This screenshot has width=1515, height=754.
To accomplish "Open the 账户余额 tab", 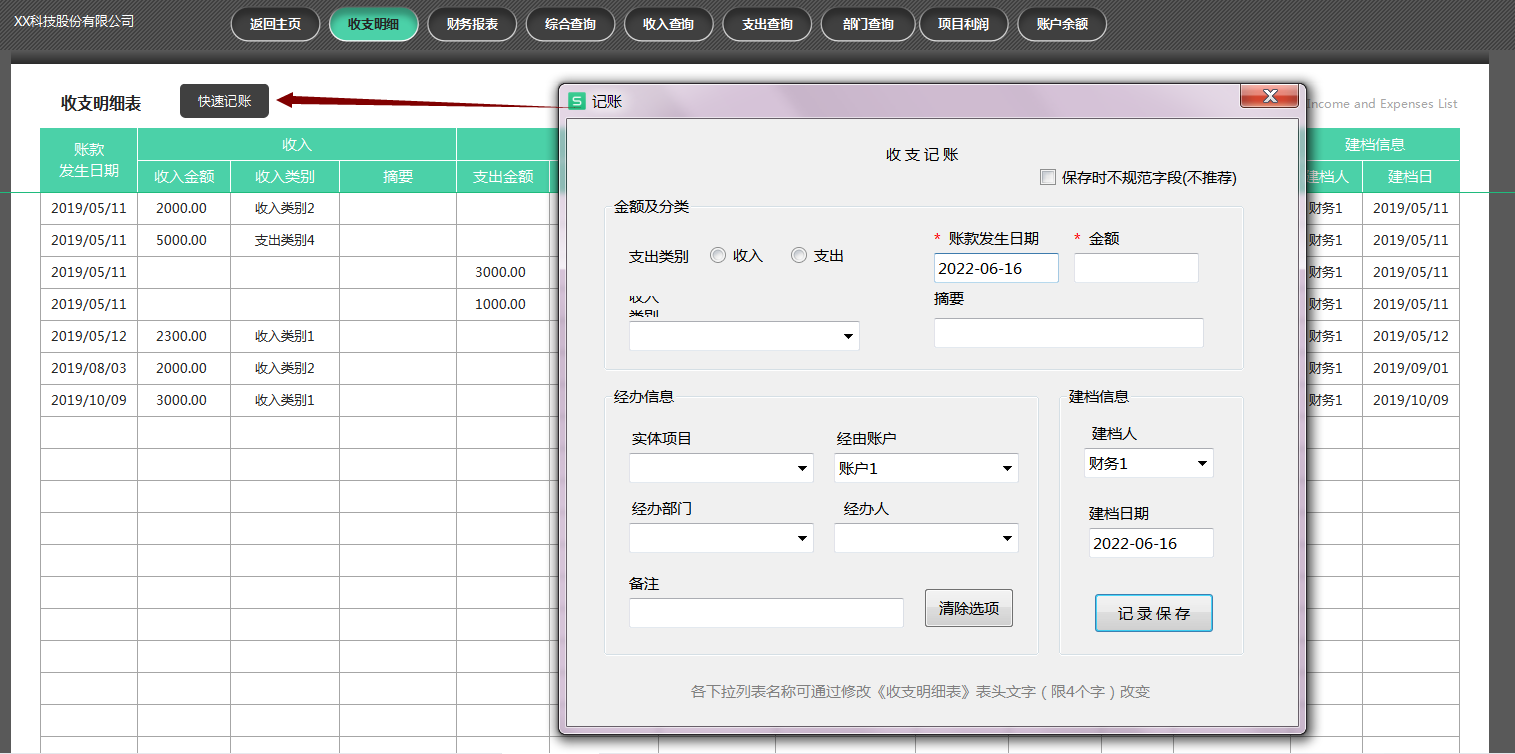I will (1061, 25).
